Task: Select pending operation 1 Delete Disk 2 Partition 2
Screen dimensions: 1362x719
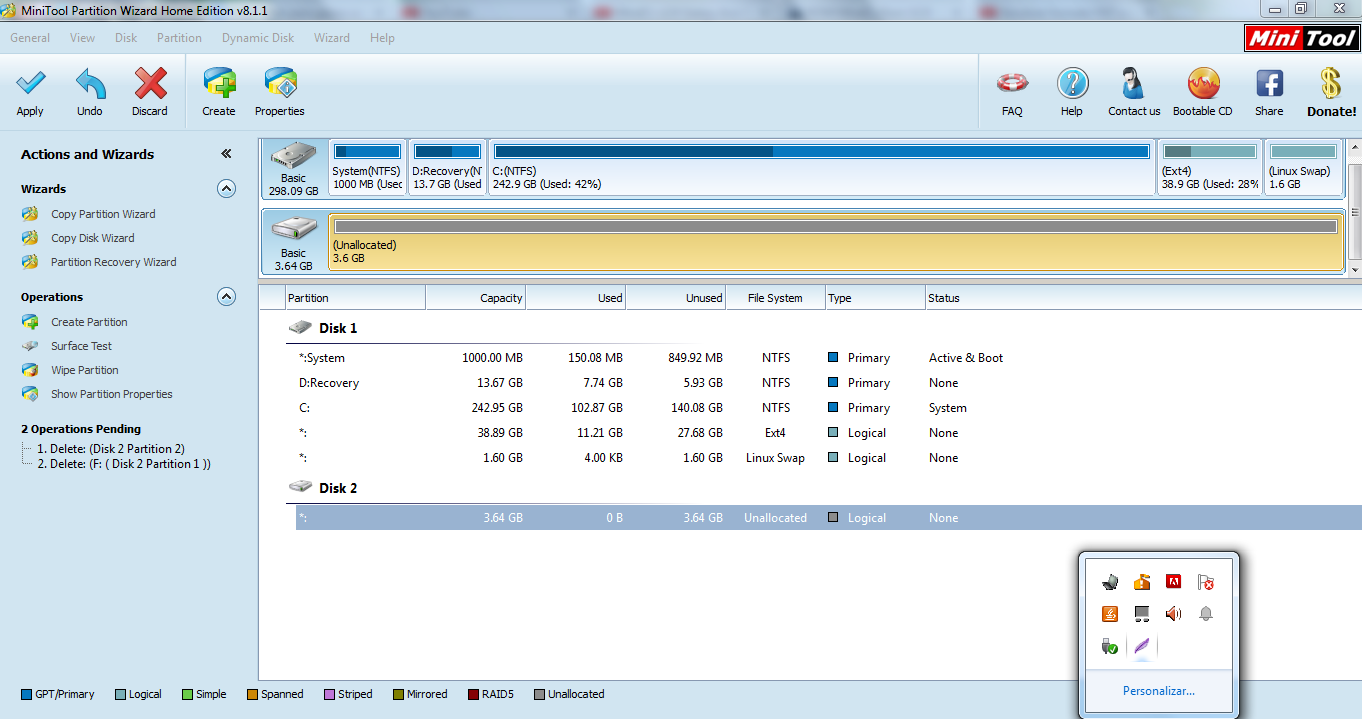Action: point(110,449)
